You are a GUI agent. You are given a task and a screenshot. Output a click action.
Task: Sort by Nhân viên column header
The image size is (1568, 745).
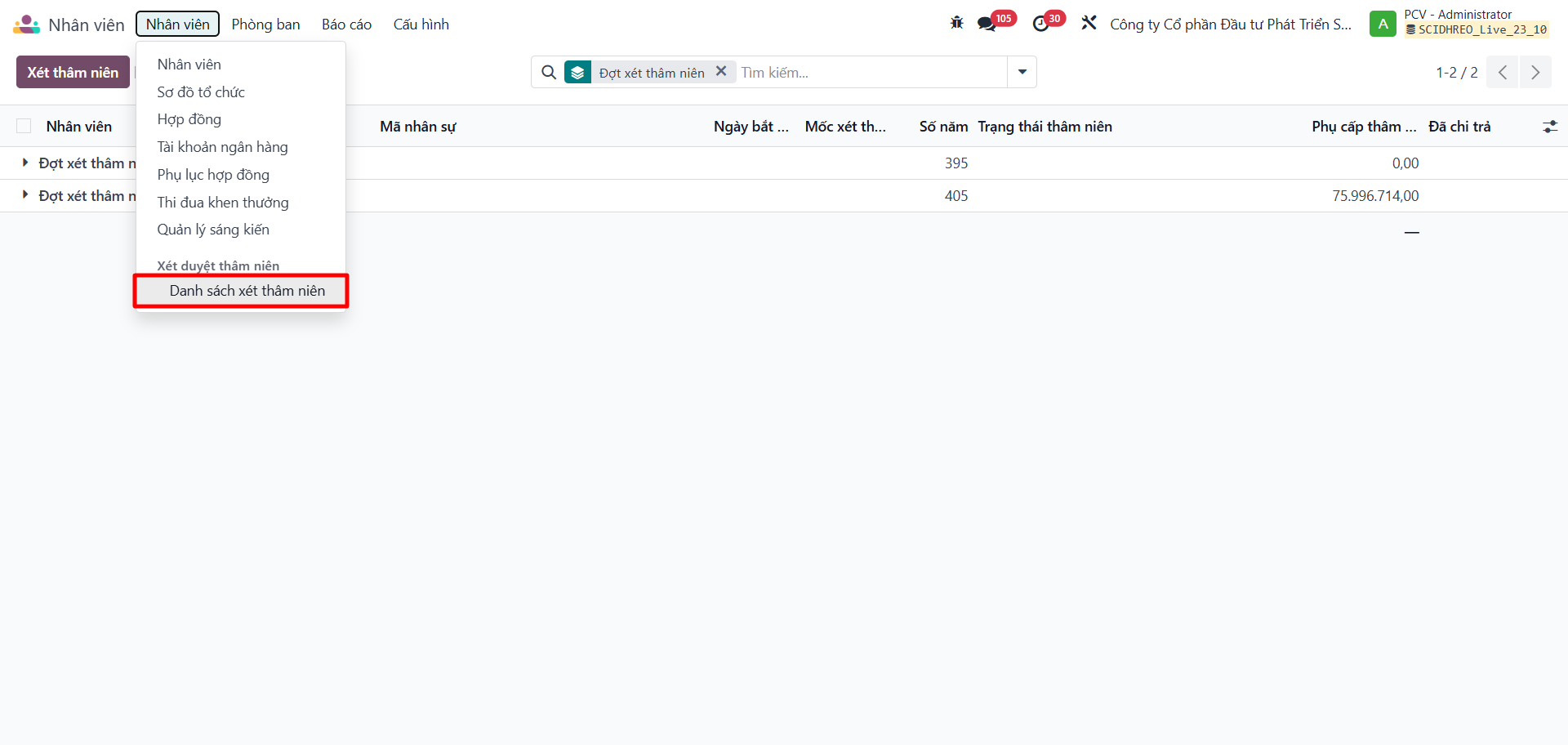[79, 127]
